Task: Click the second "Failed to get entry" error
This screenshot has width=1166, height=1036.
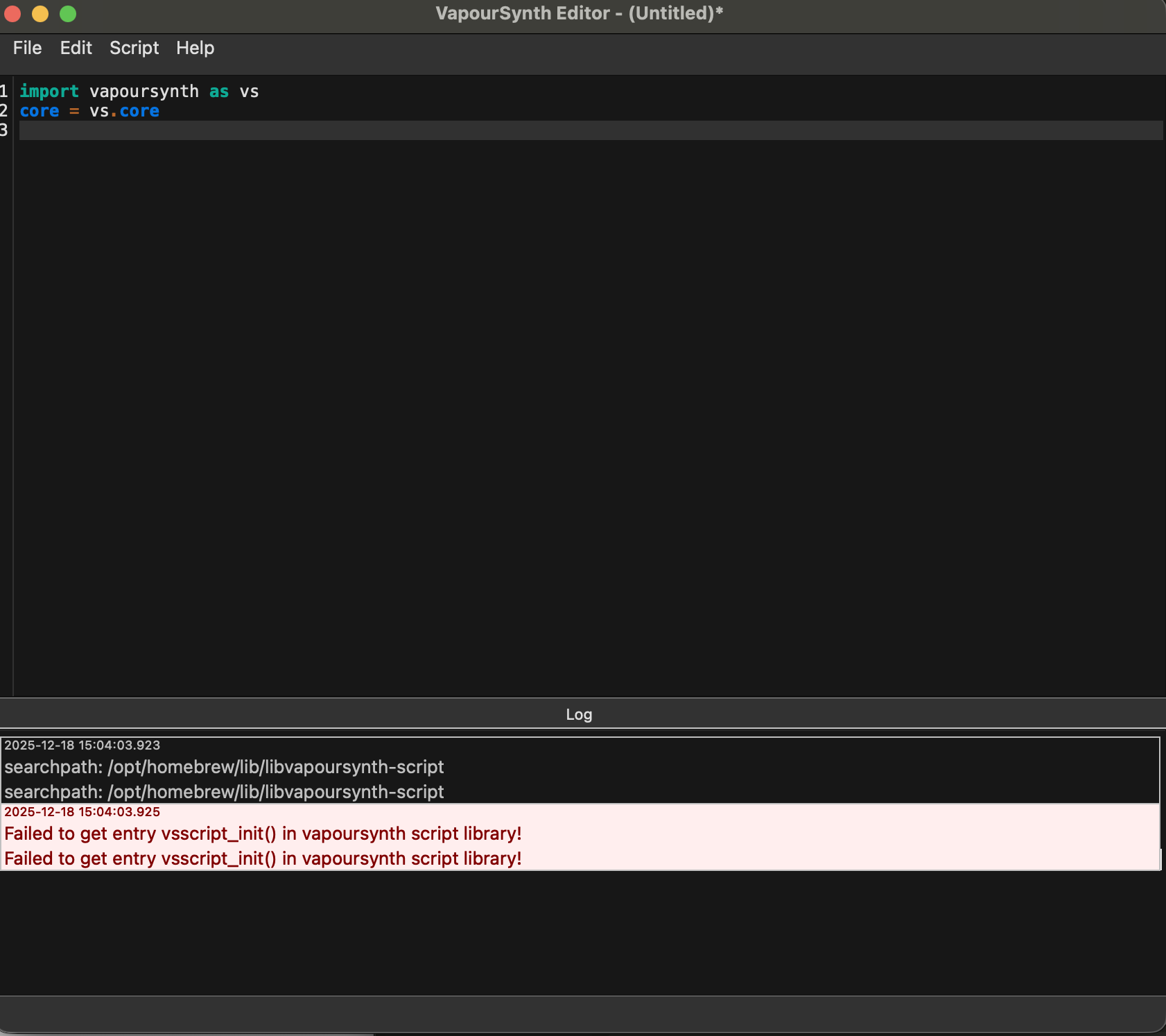Action: [263, 858]
